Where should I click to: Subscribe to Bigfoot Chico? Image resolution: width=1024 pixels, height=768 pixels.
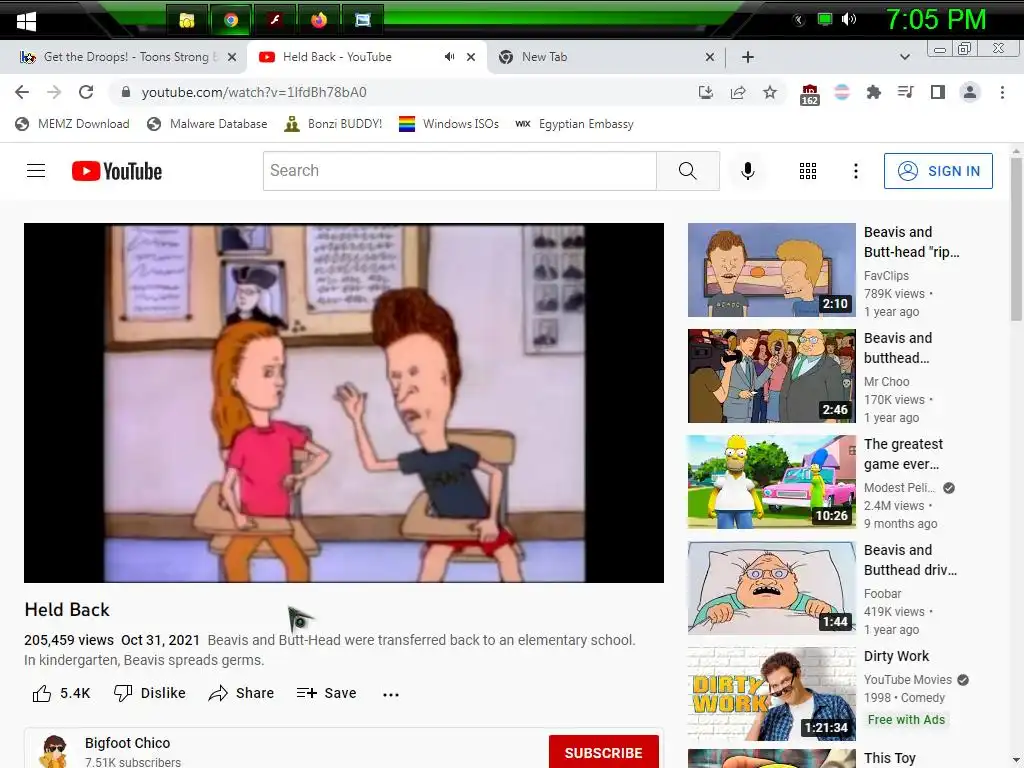point(603,752)
